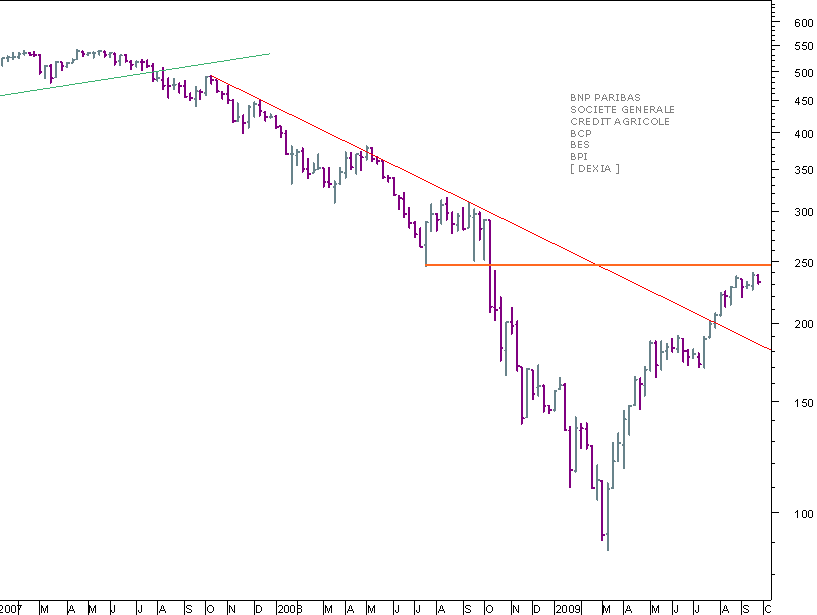Click the 150 price axis label
The width and height of the screenshot is (817, 615).
click(803, 403)
